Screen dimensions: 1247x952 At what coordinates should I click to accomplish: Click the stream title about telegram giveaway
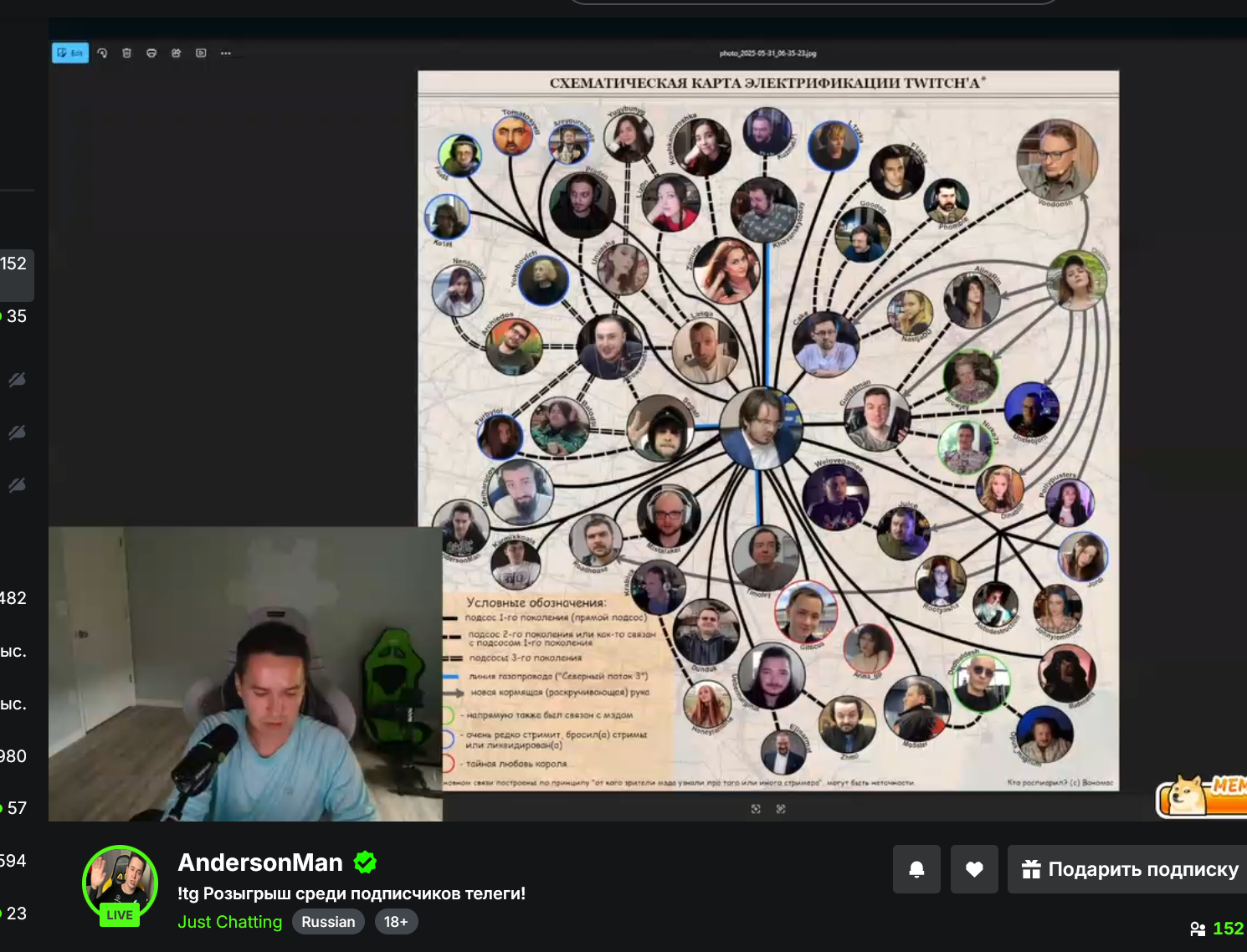coord(352,893)
